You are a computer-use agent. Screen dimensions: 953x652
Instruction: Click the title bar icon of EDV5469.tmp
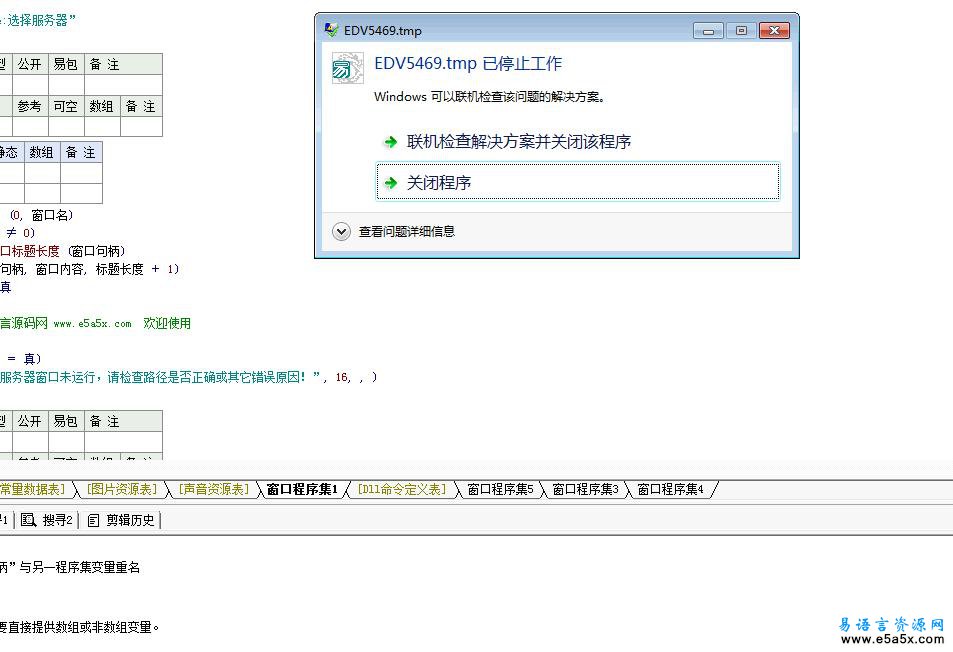pos(331,30)
